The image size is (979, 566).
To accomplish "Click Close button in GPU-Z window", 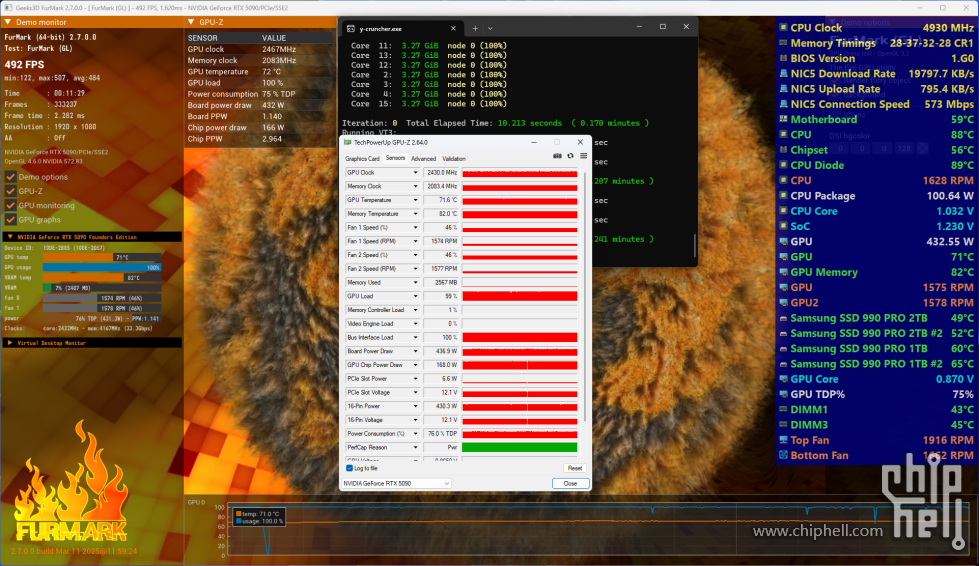I will (570, 484).
